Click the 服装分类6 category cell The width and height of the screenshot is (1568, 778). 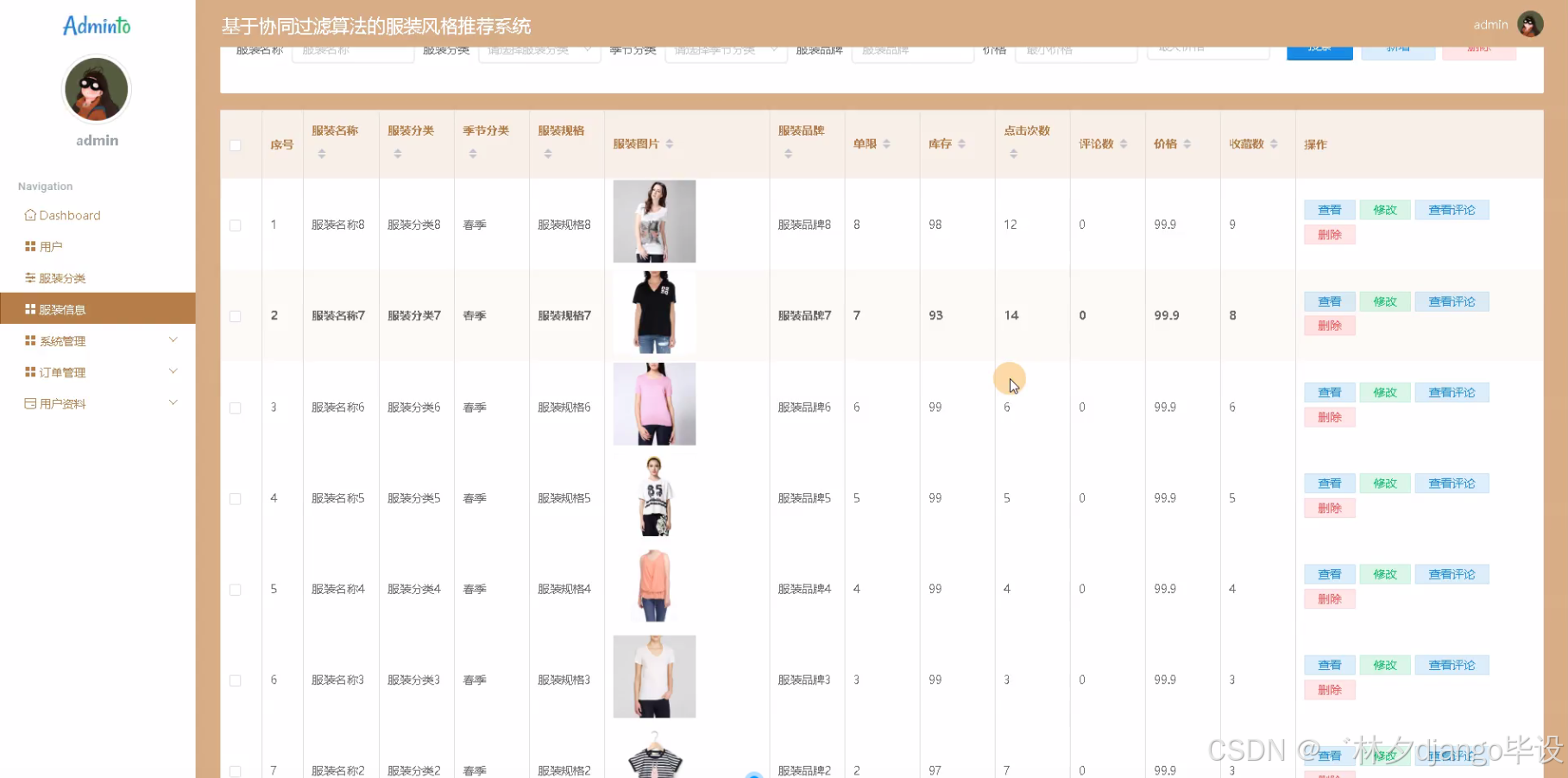(x=414, y=408)
